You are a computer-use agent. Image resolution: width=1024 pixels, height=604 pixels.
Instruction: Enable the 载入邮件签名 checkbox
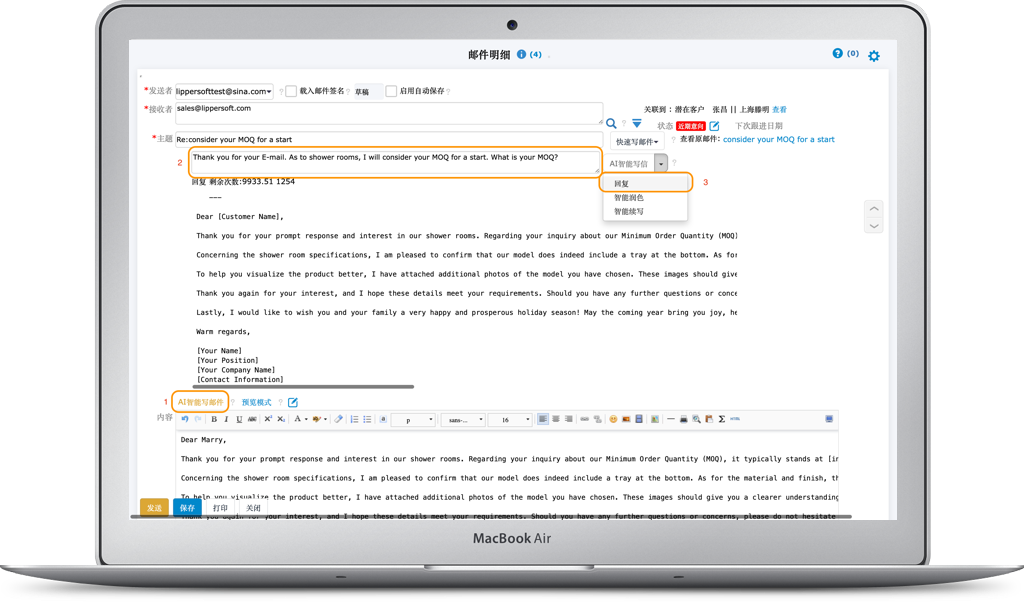click(291, 91)
